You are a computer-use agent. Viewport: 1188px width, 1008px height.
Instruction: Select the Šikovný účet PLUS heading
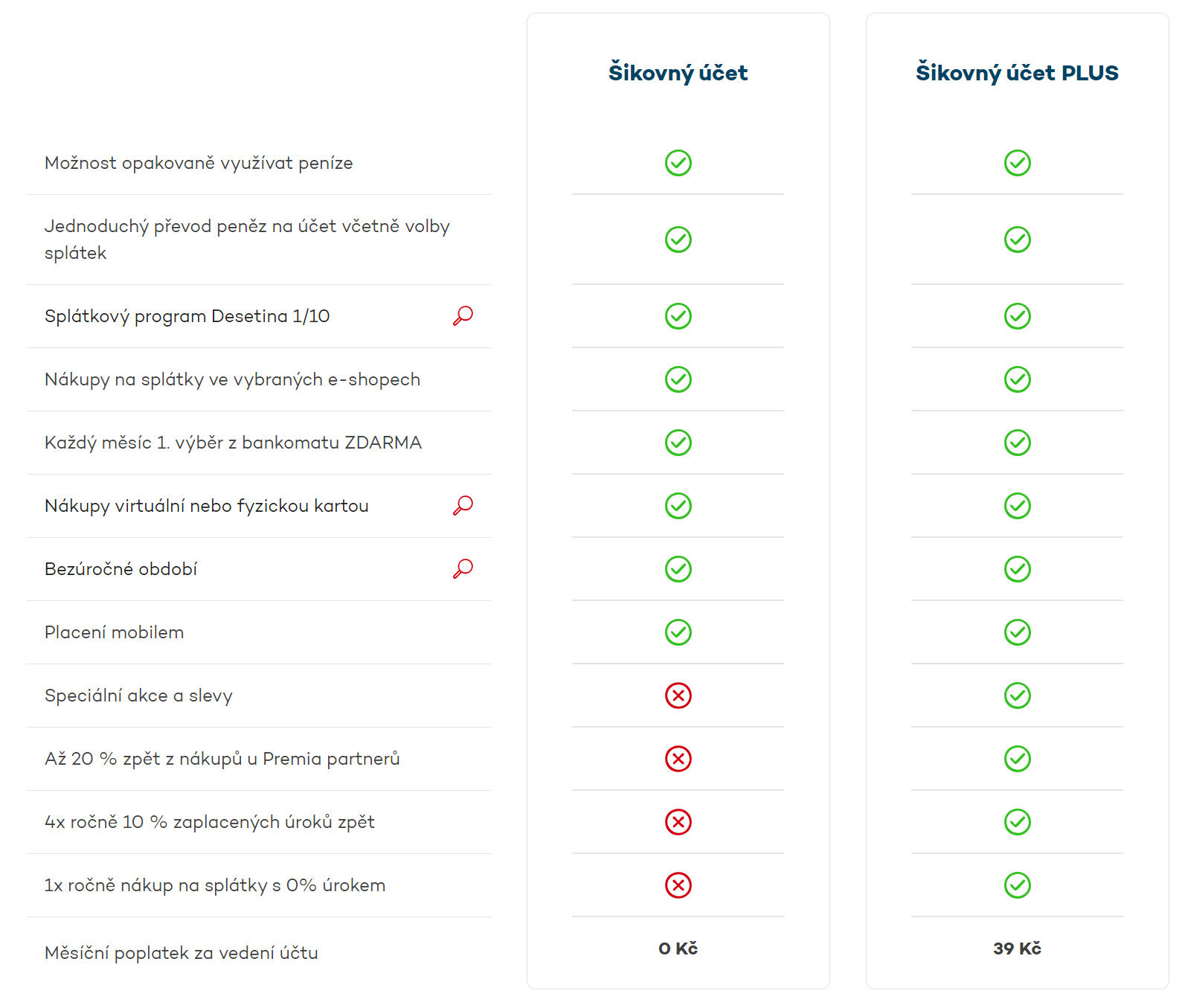[x=1017, y=73]
